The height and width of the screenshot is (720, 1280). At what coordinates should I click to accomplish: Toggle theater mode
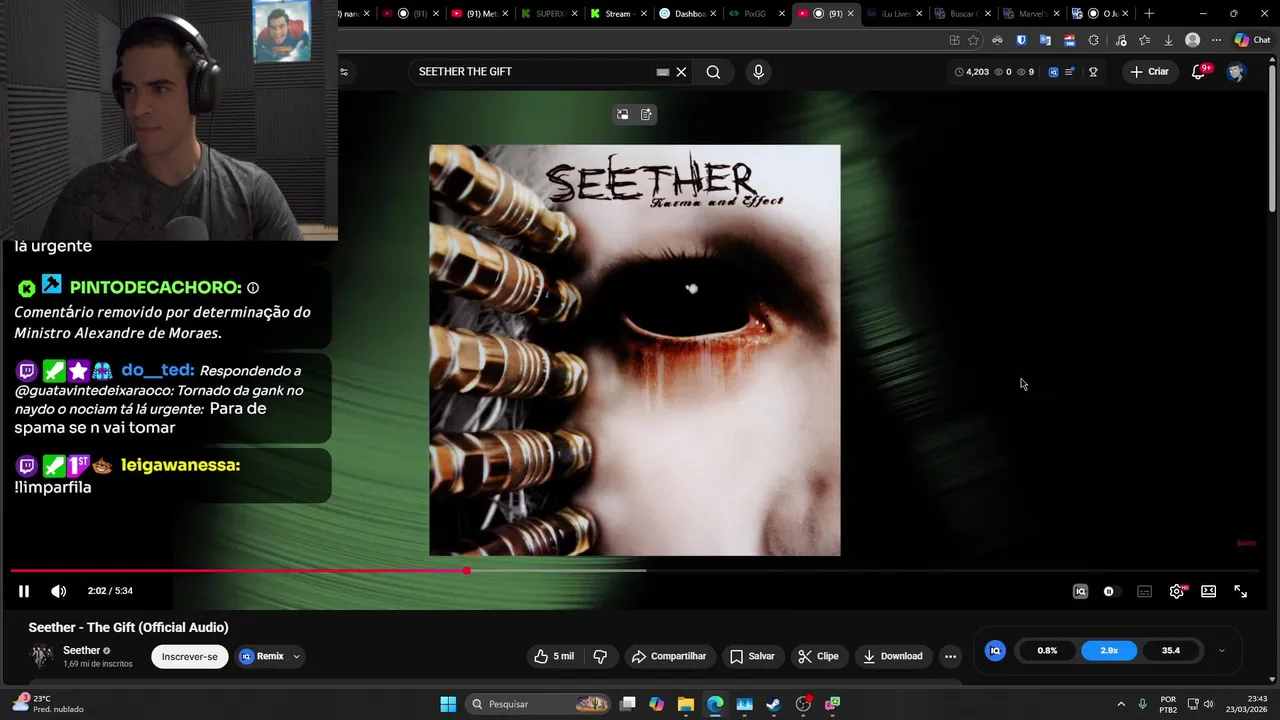pyautogui.click(x=1209, y=591)
